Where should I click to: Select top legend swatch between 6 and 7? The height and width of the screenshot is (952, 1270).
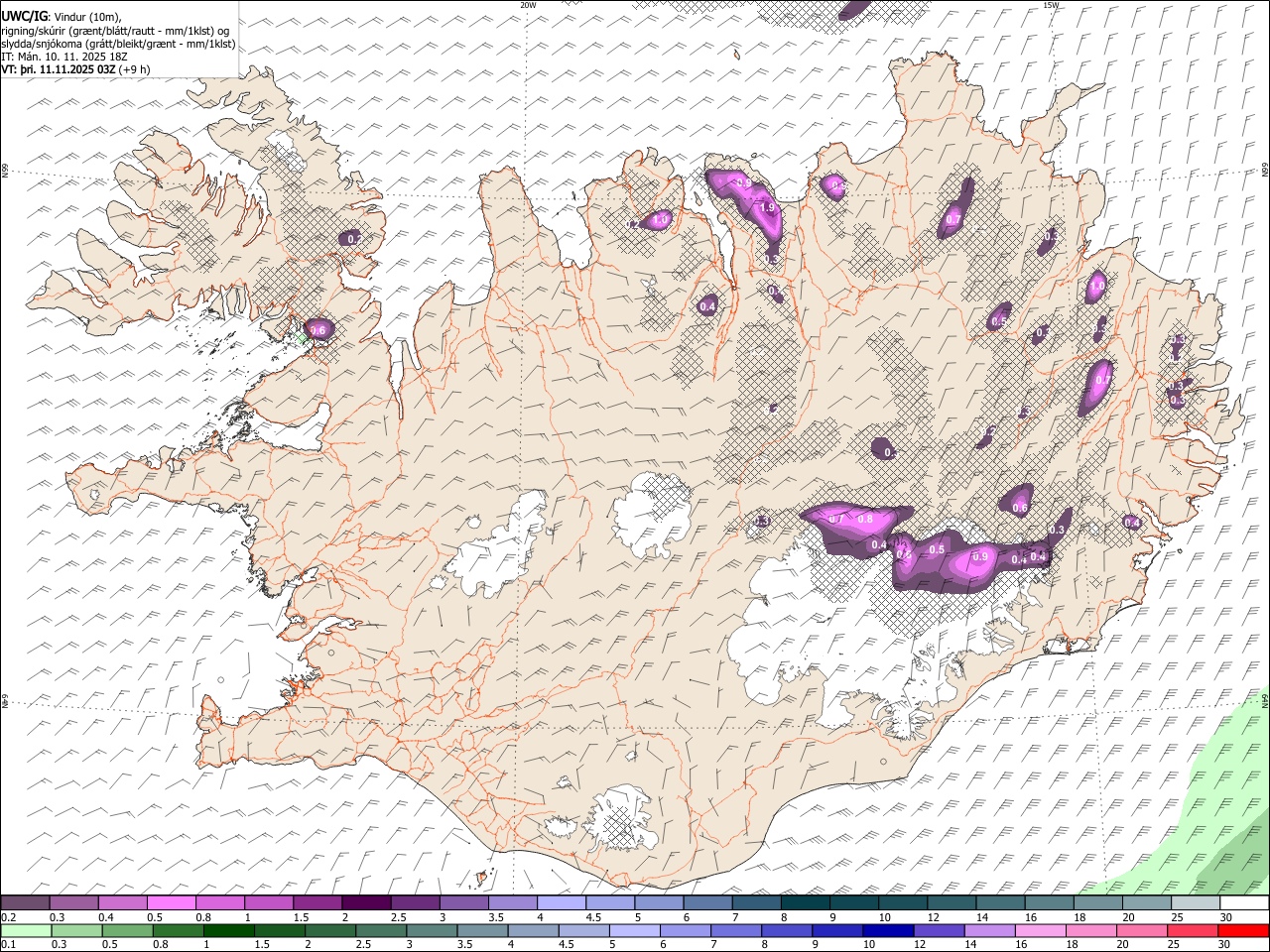pyautogui.click(x=707, y=903)
